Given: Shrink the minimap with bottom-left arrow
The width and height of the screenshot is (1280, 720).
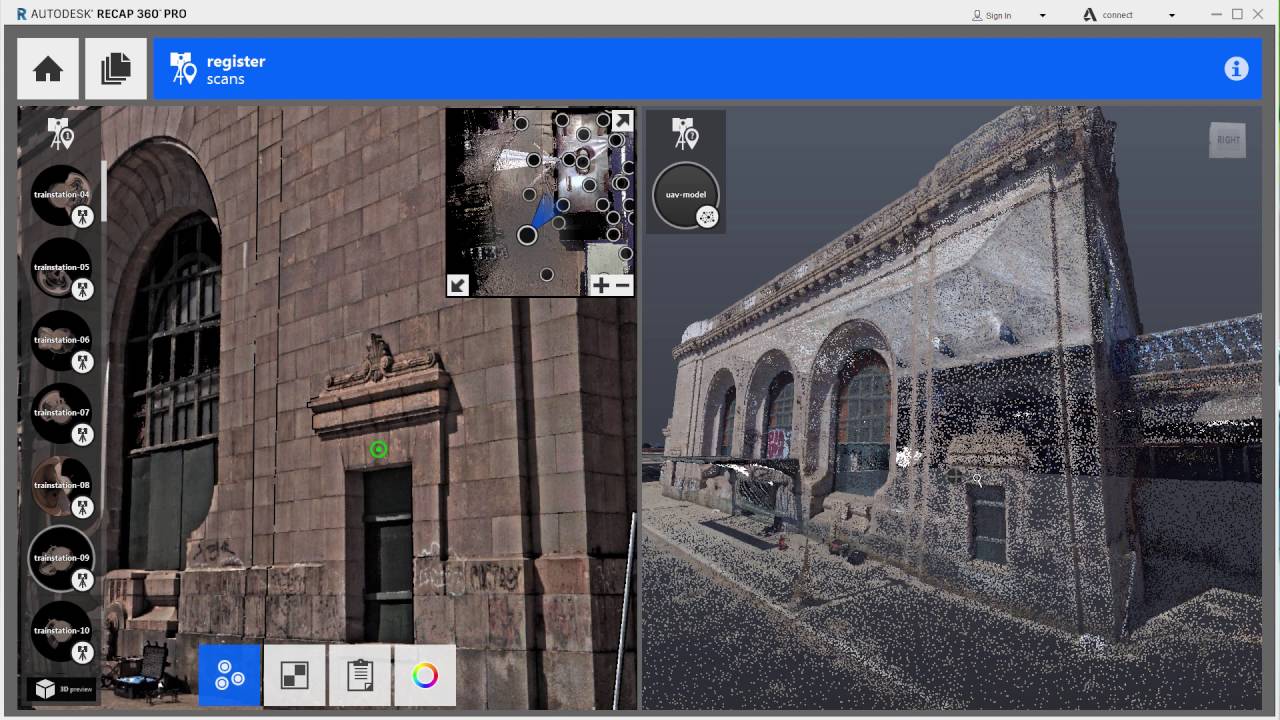Looking at the screenshot, I should coord(458,285).
